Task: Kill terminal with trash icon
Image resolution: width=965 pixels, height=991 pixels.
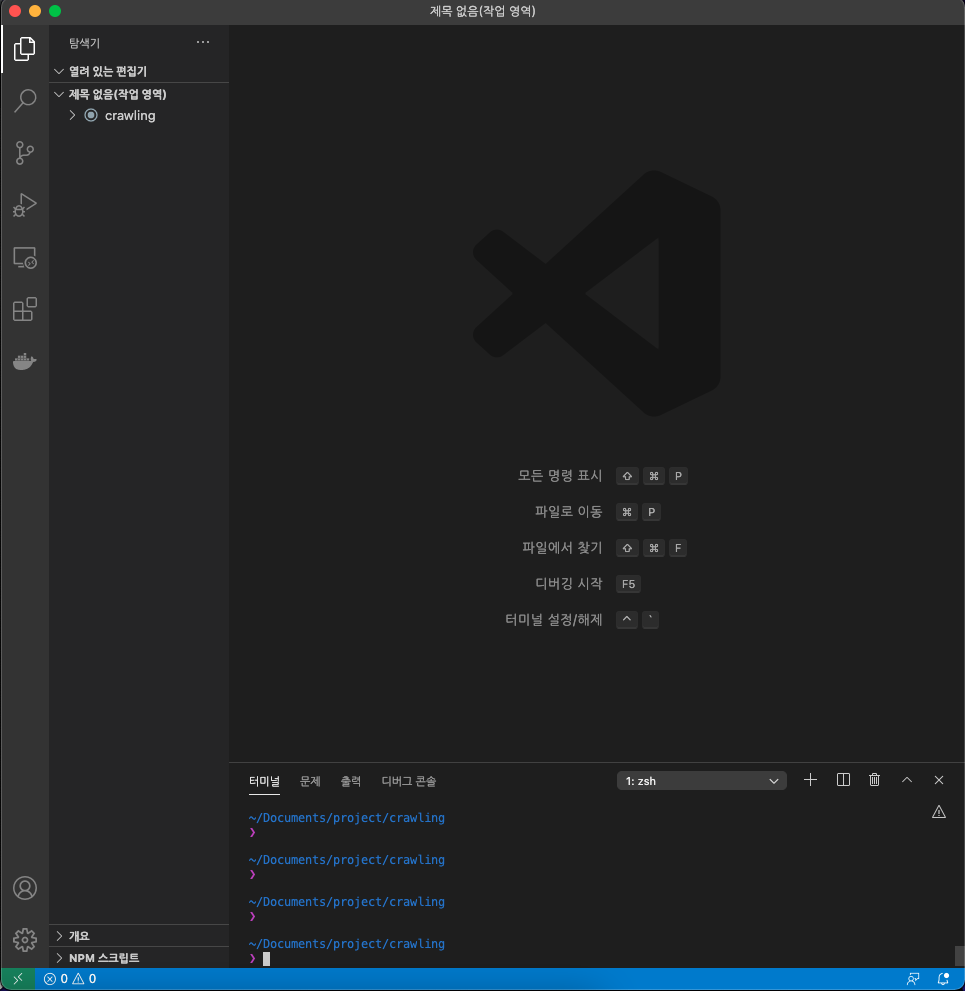Action: tap(875, 780)
